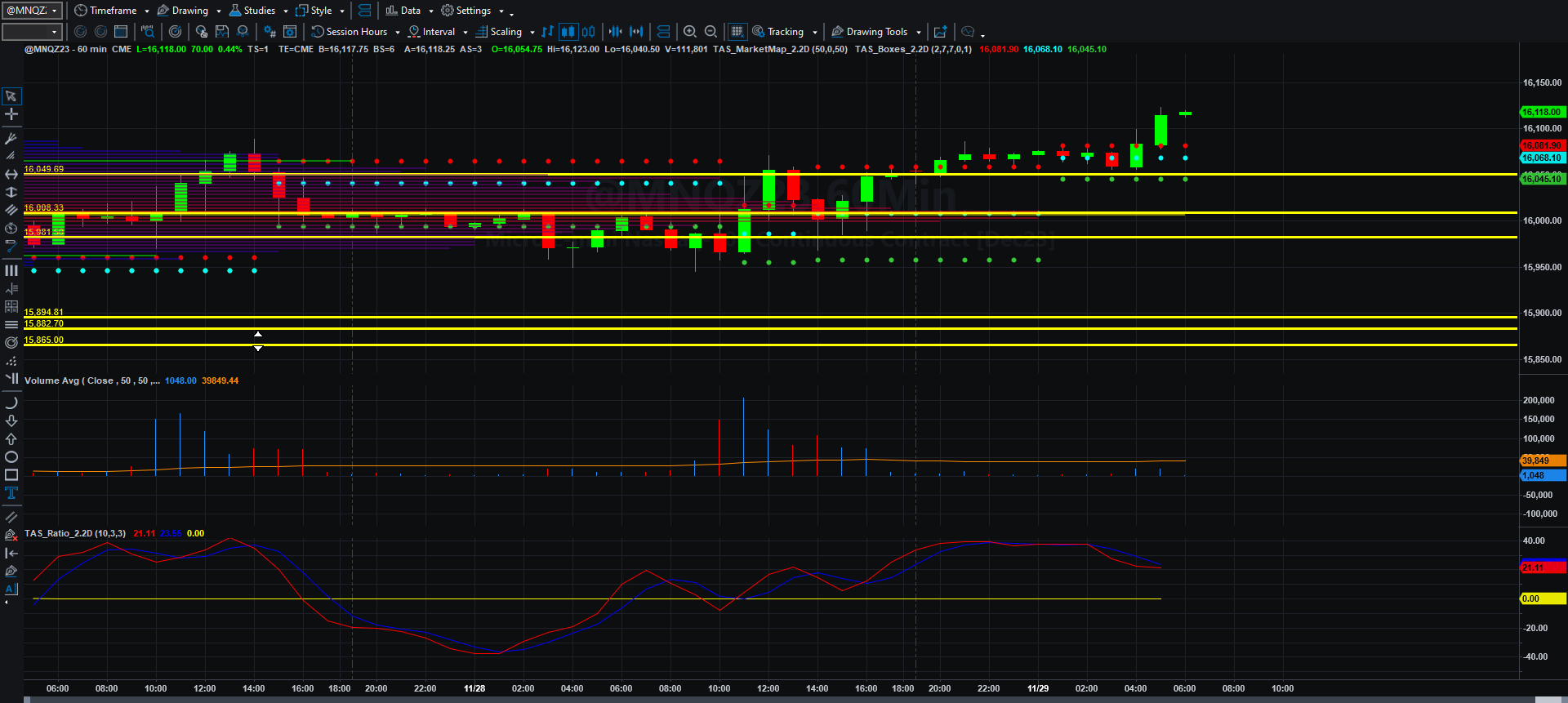Screen dimensions: 1568x703
Task: Toggle the hollow candlestick style button
Action: click(x=588, y=32)
